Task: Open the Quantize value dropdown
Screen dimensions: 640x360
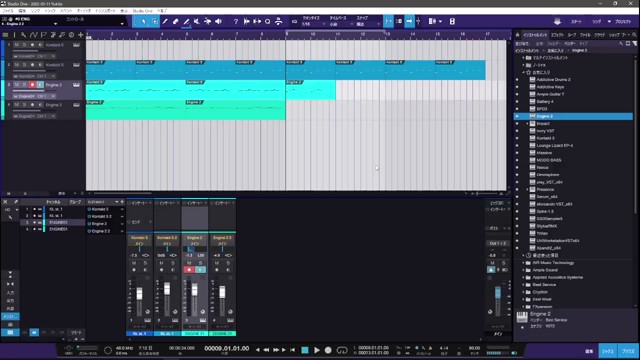Action: pyautogui.click(x=313, y=24)
